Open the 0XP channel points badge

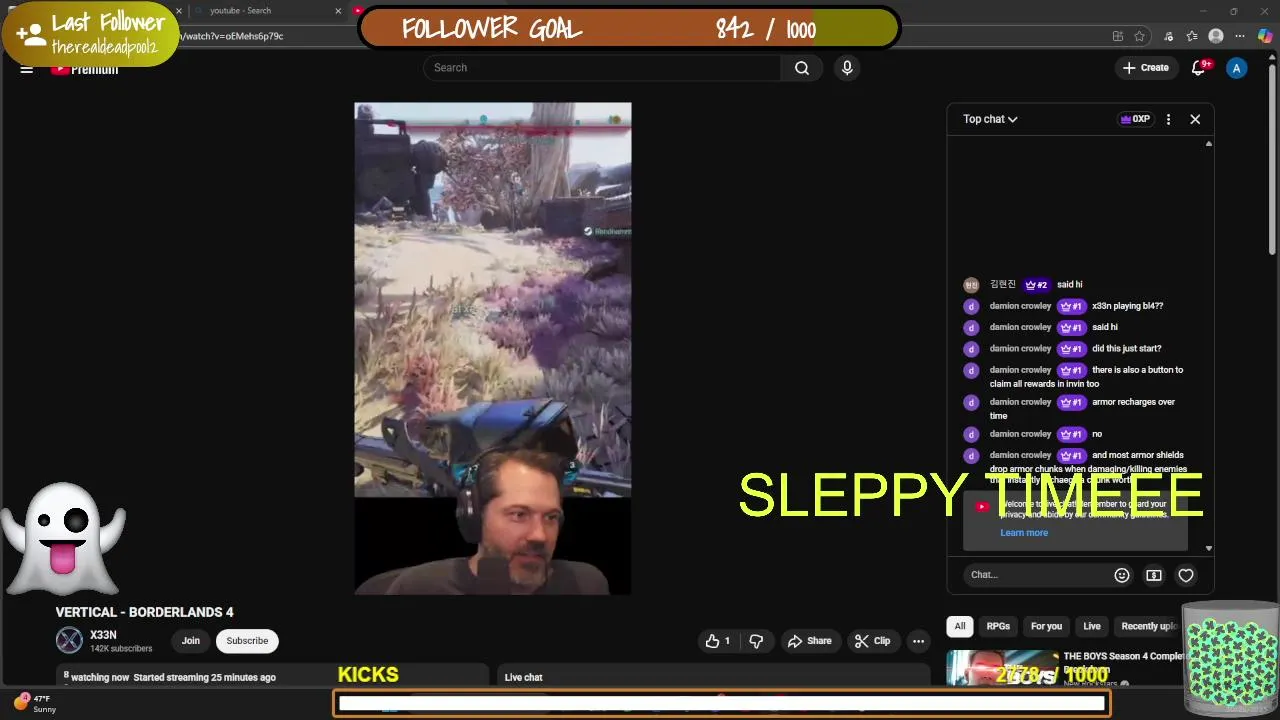[x=1135, y=119]
